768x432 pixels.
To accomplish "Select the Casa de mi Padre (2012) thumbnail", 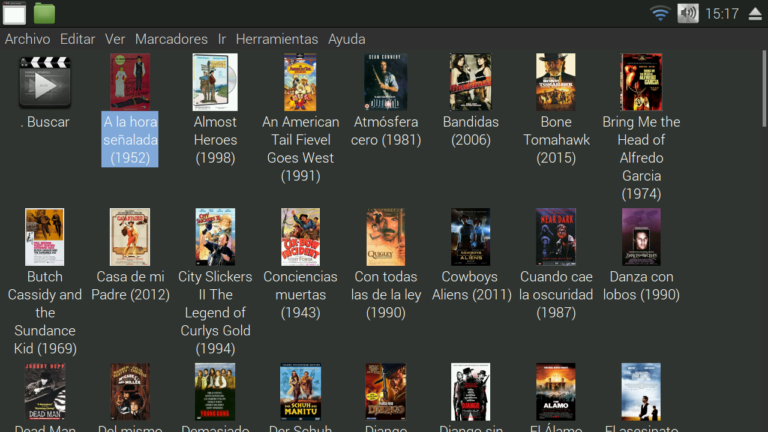I will (x=130, y=237).
